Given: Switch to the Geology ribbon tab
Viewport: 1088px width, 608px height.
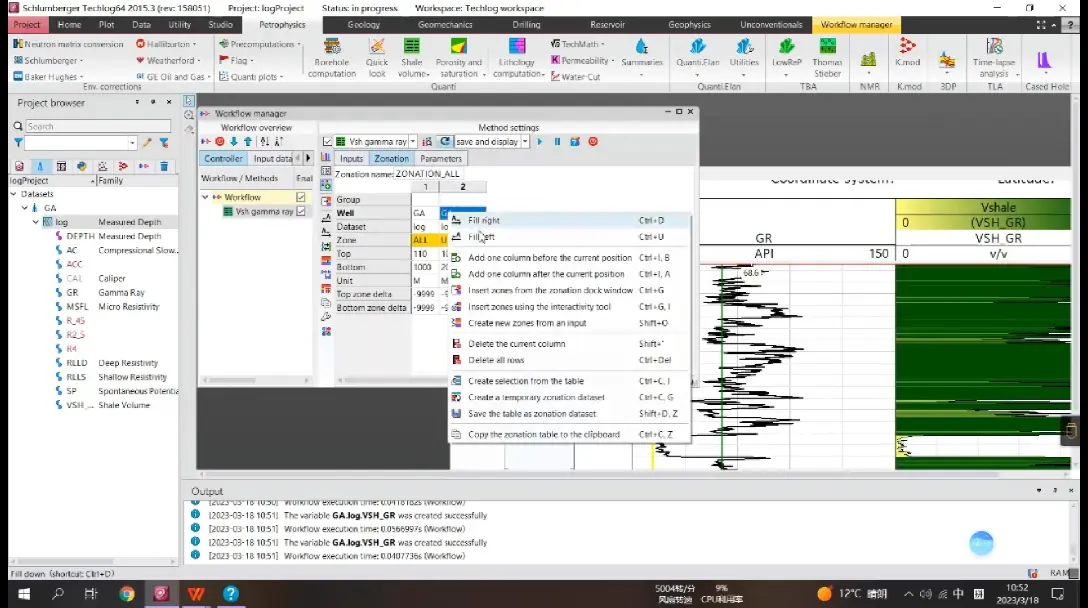Looking at the screenshot, I should pos(364,24).
